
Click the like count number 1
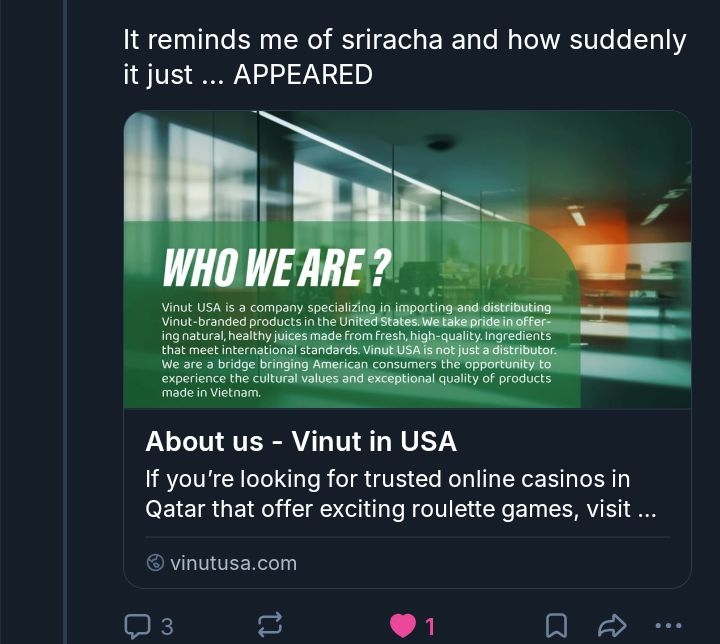pyautogui.click(x=430, y=626)
